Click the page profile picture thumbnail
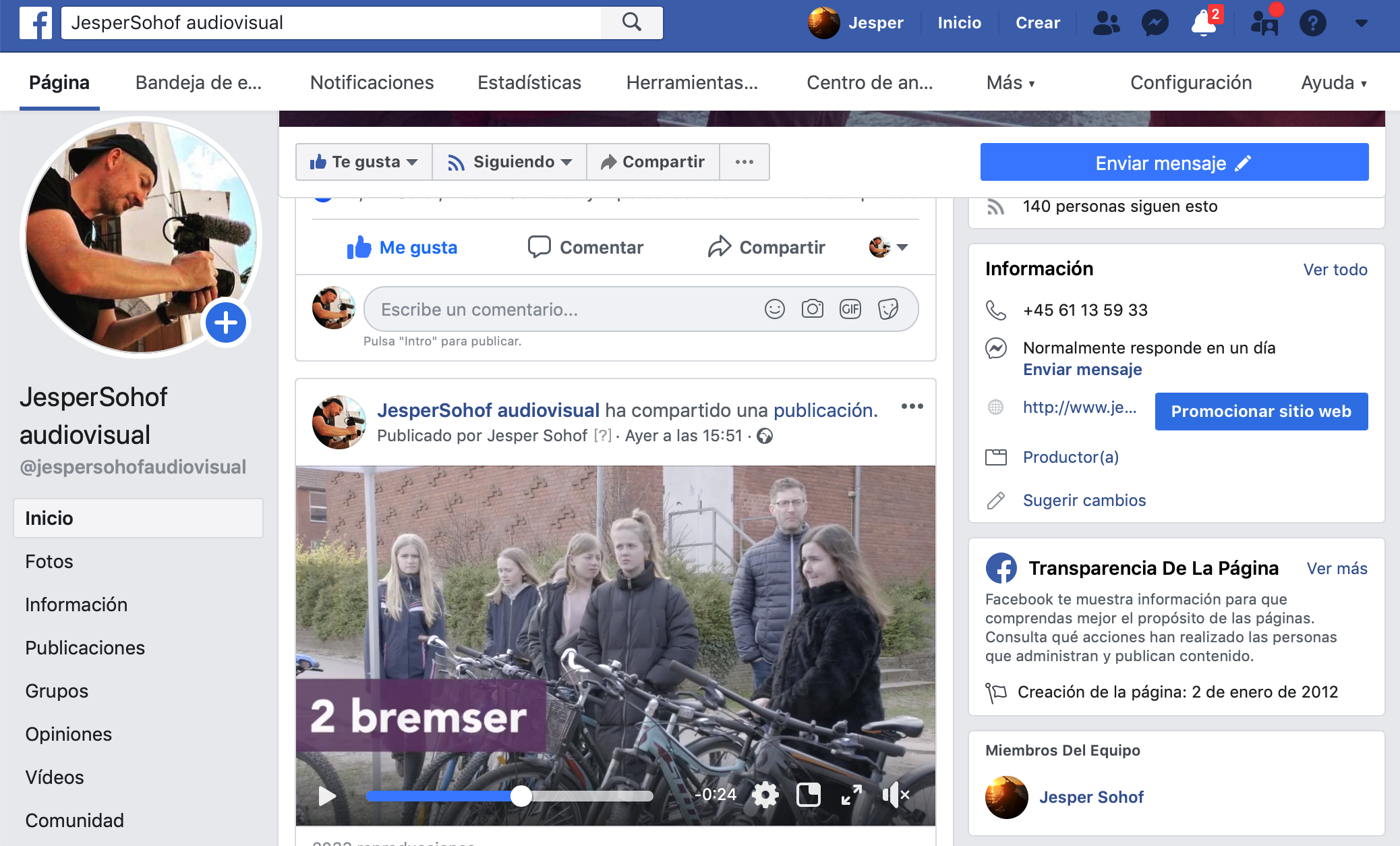 pyautogui.click(x=141, y=237)
